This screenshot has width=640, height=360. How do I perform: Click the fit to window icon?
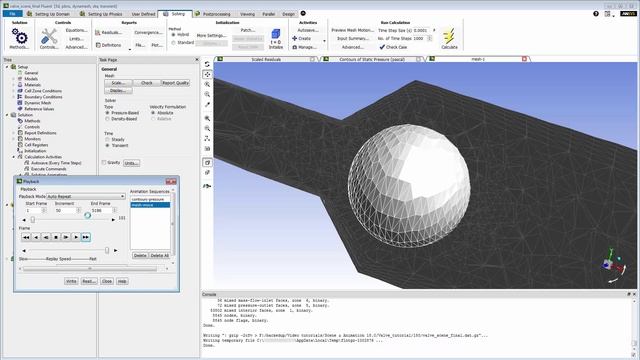[207, 118]
